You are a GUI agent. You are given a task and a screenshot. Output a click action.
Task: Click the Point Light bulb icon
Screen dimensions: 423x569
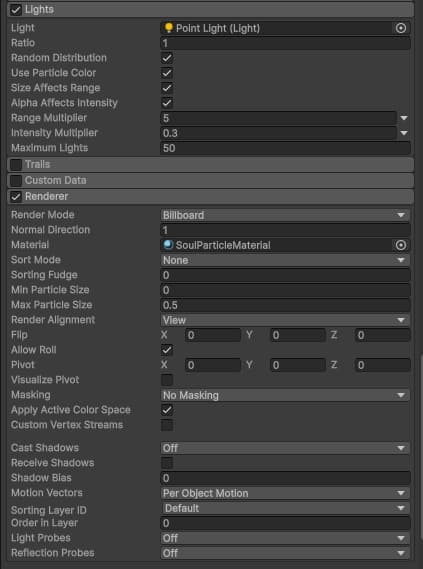[168, 28]
